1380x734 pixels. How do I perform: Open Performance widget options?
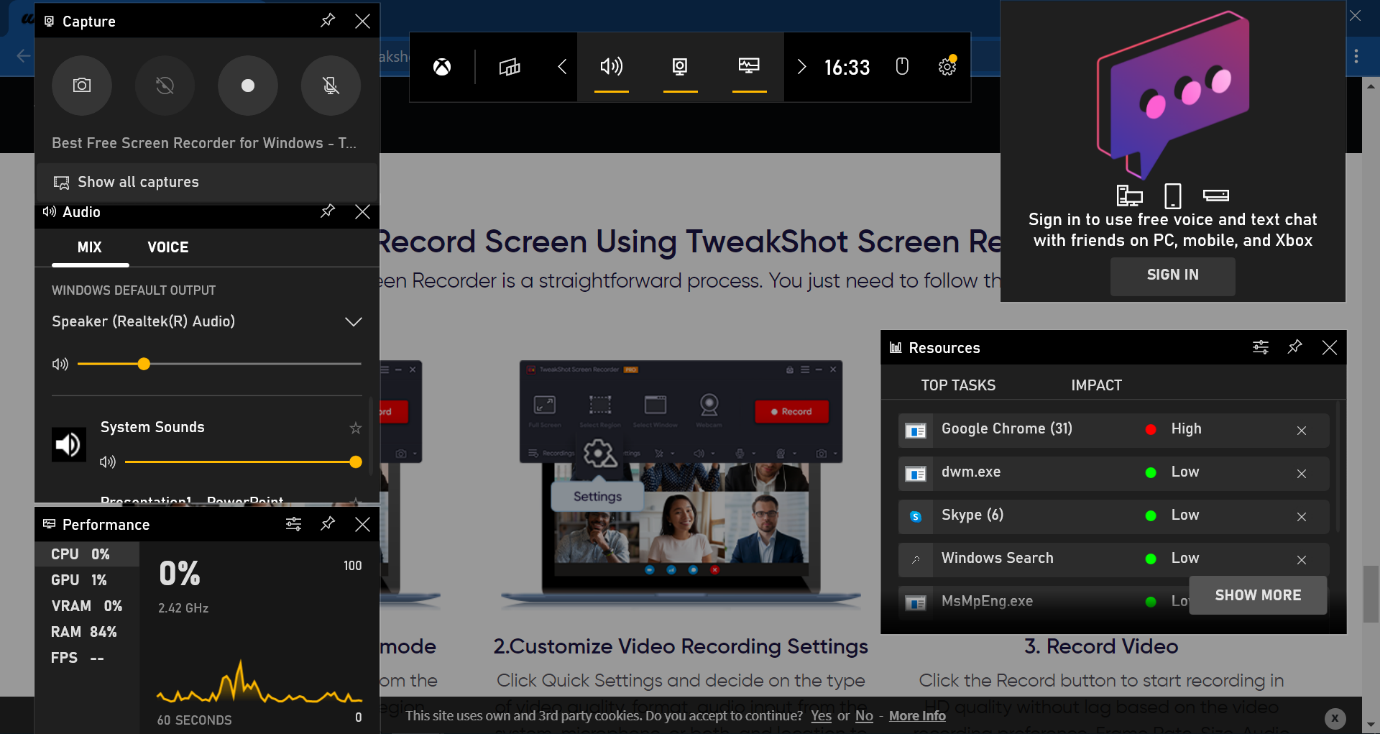point(293,524)
